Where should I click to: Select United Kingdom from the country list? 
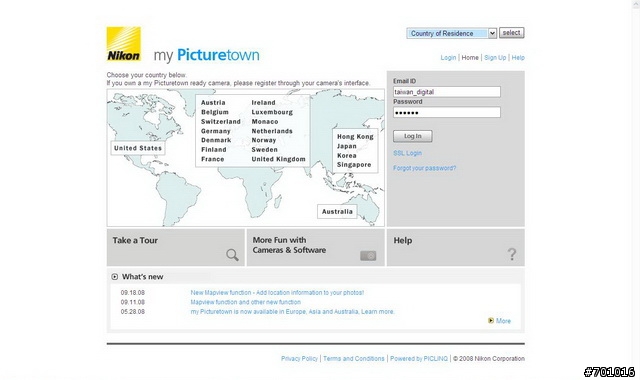point(278,159)
